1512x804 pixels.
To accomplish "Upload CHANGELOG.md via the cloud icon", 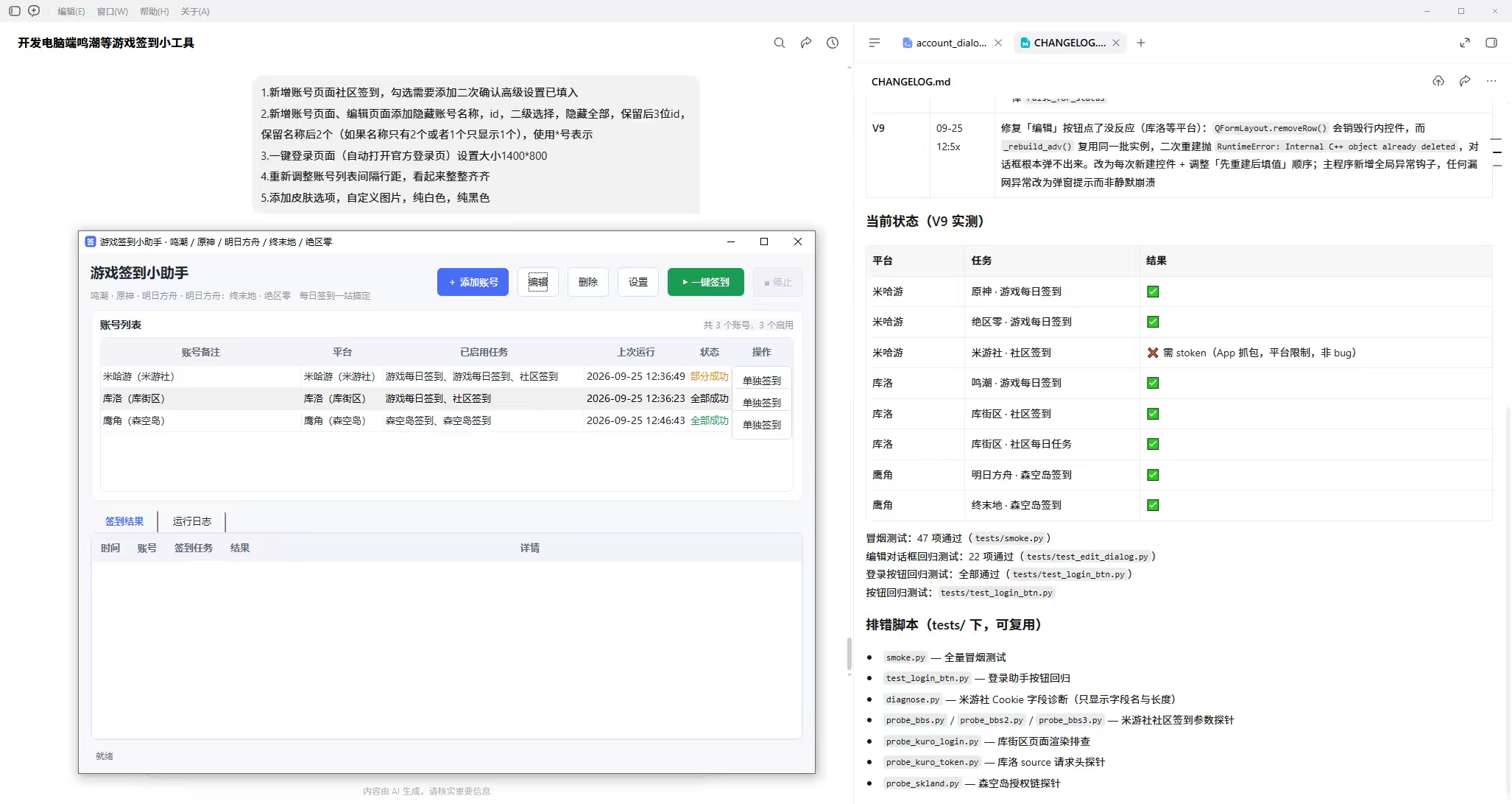I will [x=1438, y=81].
